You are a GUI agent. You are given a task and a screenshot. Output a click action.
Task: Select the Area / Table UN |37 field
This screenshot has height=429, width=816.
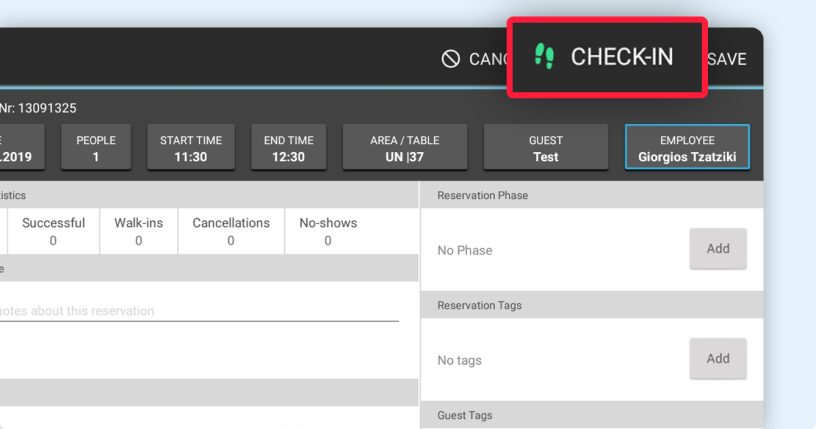click(x=404, y=148)
